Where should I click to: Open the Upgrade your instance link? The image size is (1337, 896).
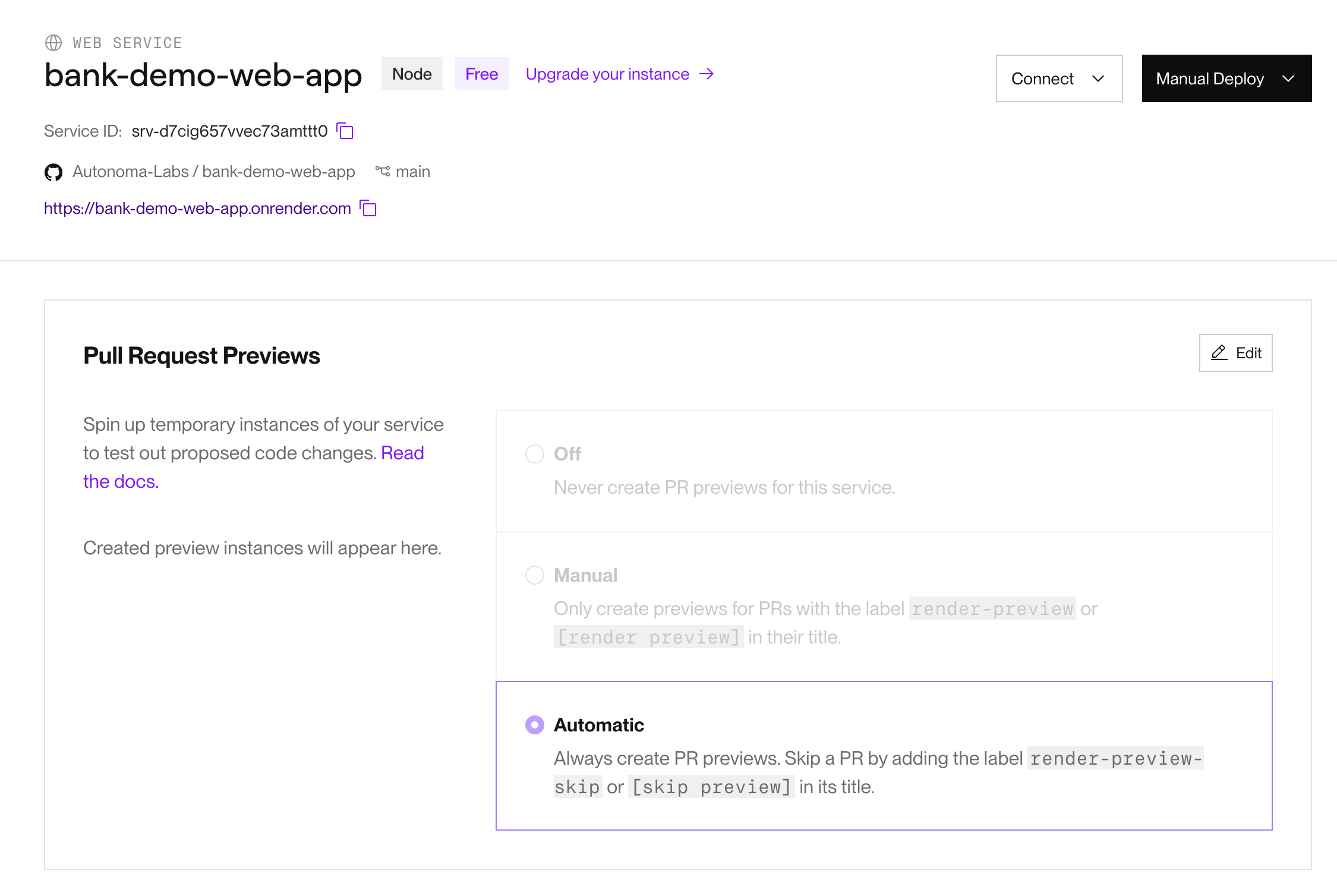point(607,74)
